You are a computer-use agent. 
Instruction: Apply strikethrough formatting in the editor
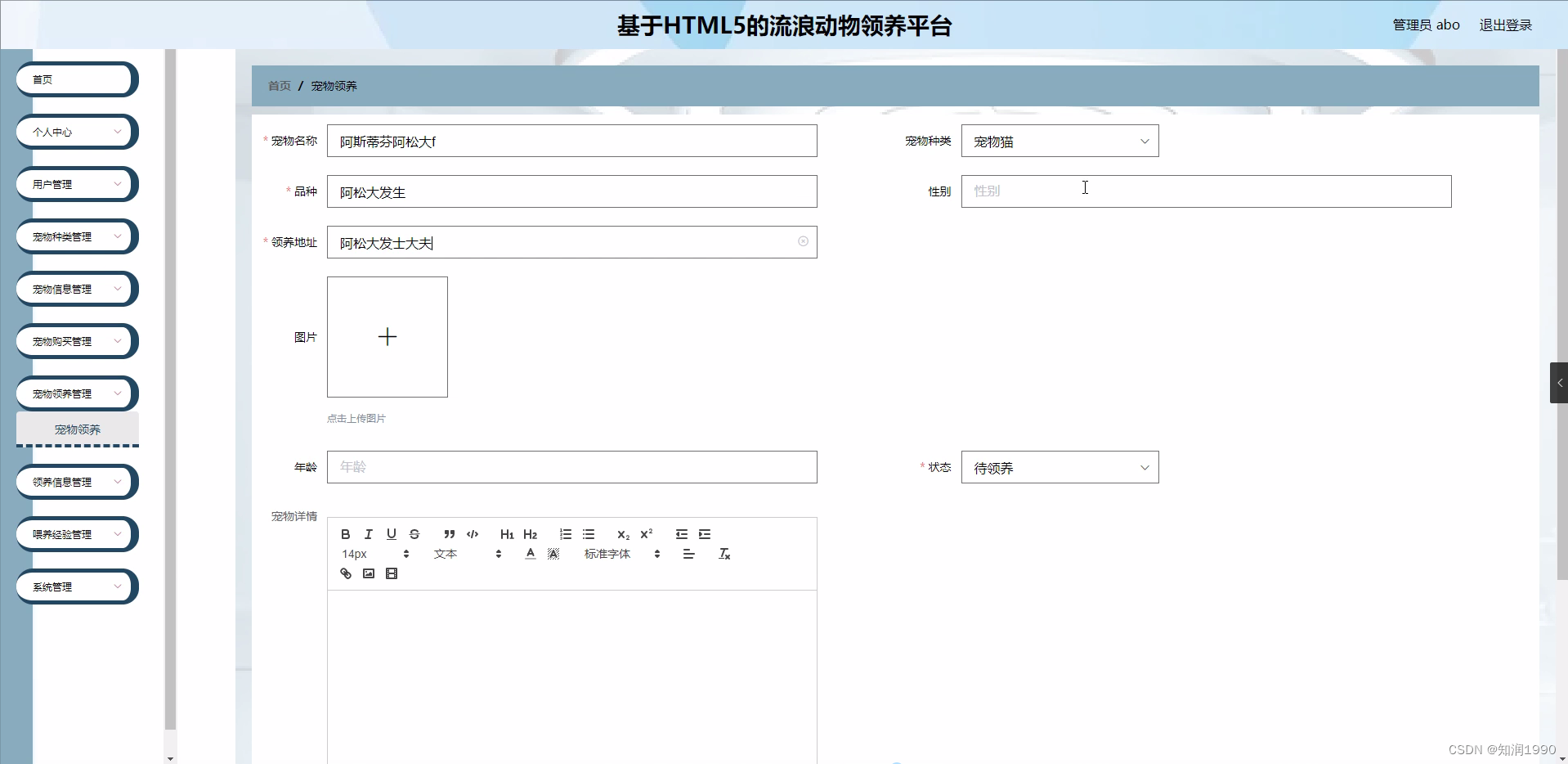pyautogui.click(x=415, y=534)
